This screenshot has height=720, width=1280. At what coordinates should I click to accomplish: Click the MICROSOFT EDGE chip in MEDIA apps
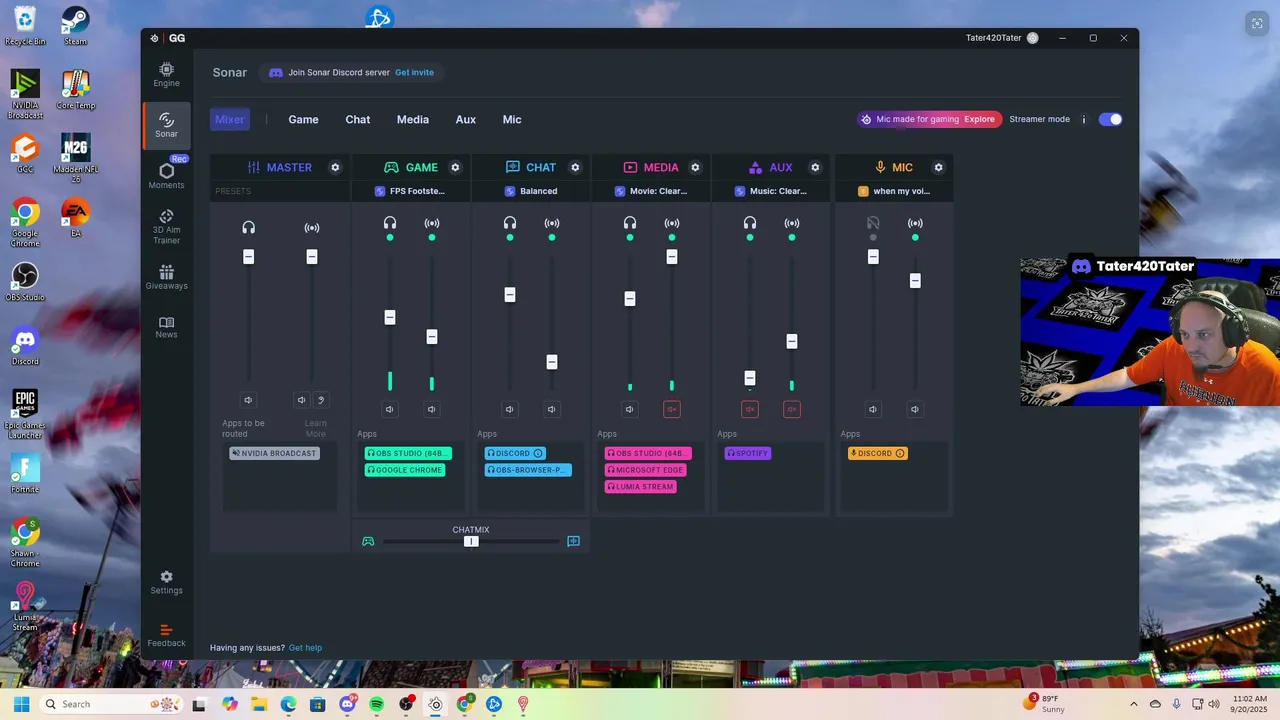[x=646, y=470]
